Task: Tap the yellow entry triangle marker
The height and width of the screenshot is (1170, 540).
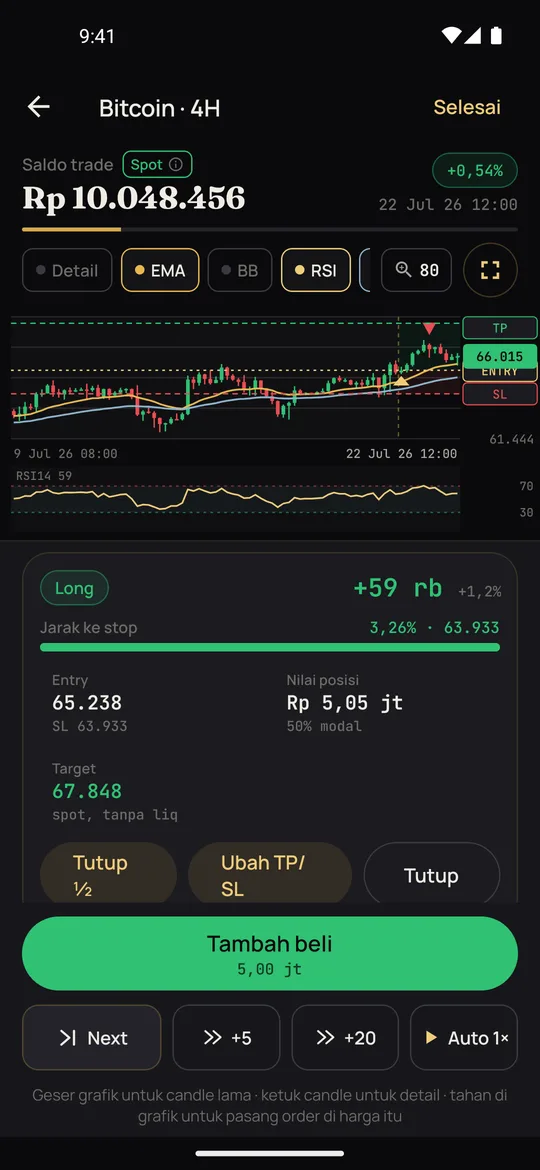Action: pos(401,382)
